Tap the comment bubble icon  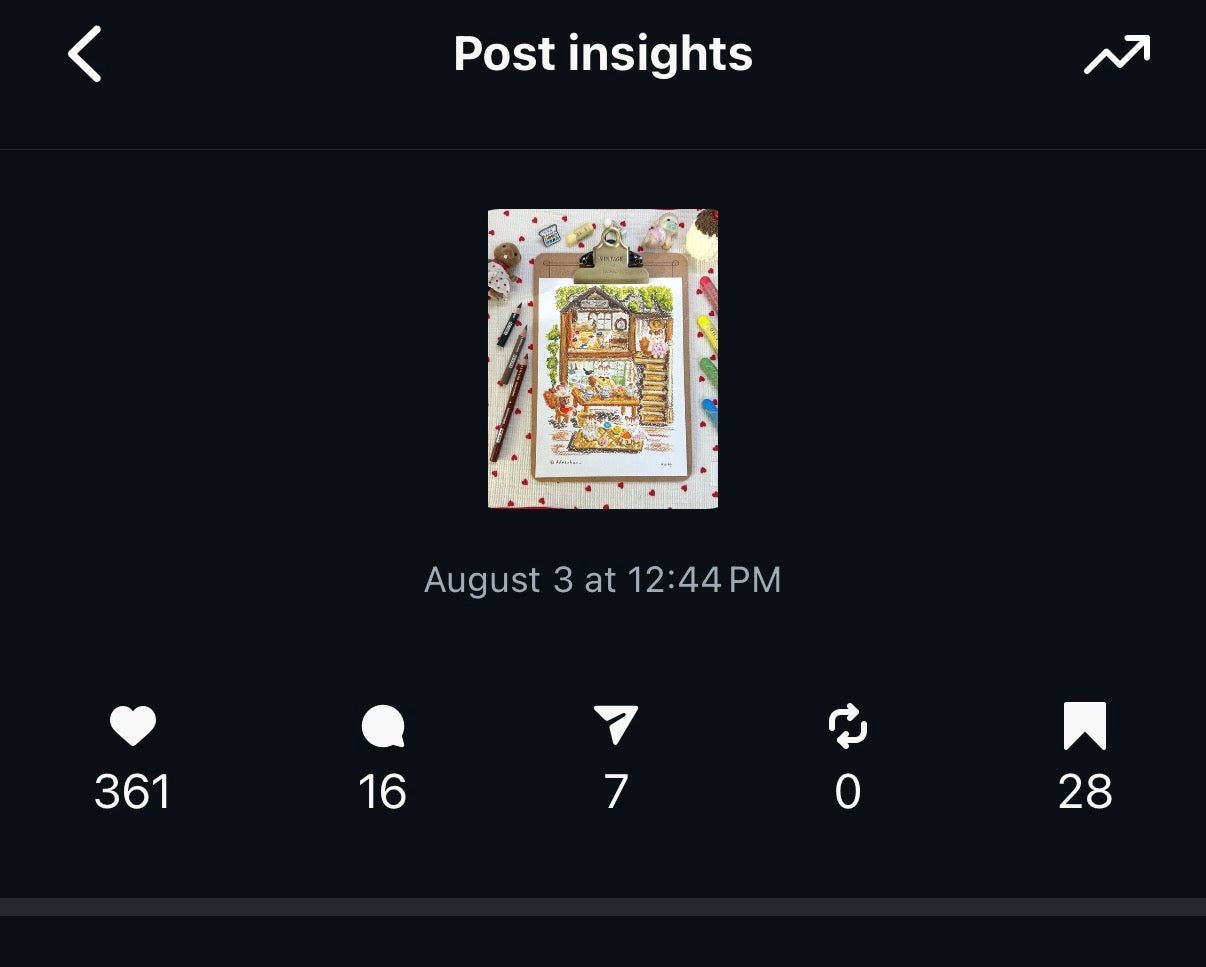coord(383,726)
